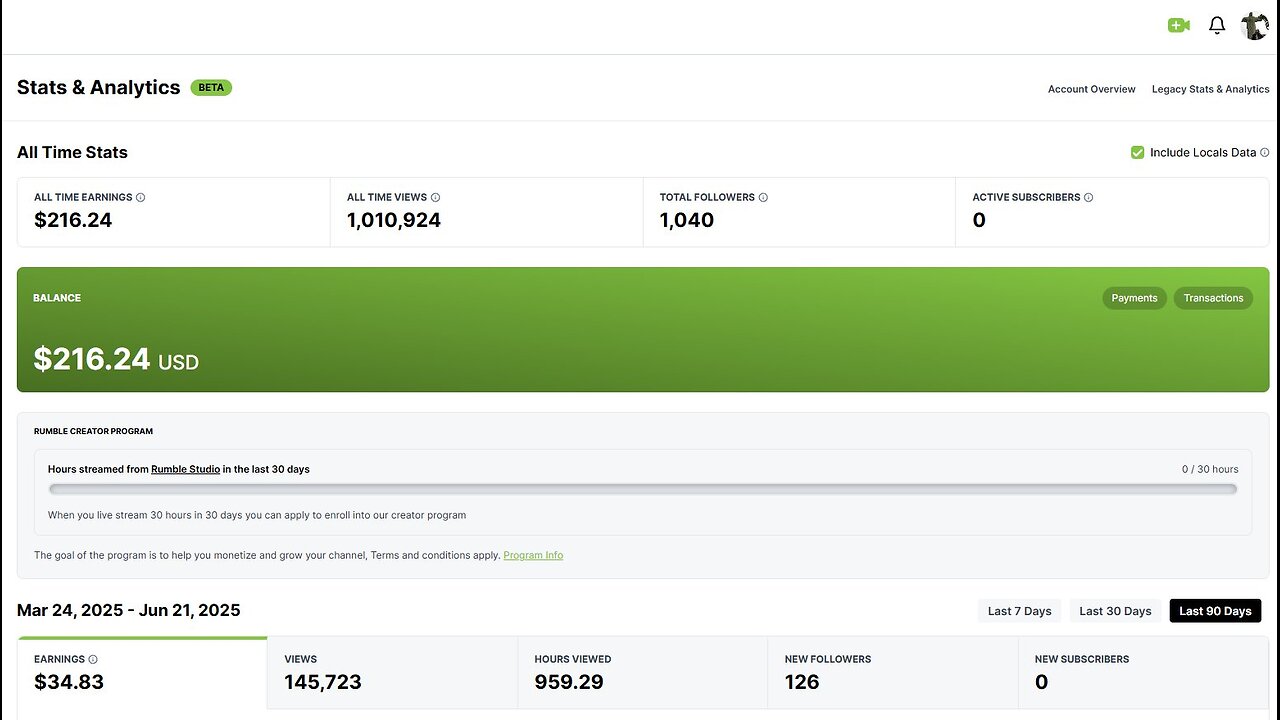Viewport: 1280px width, 720px height.
Task: Open the Program Info link
Action: [x=533, y=555]
